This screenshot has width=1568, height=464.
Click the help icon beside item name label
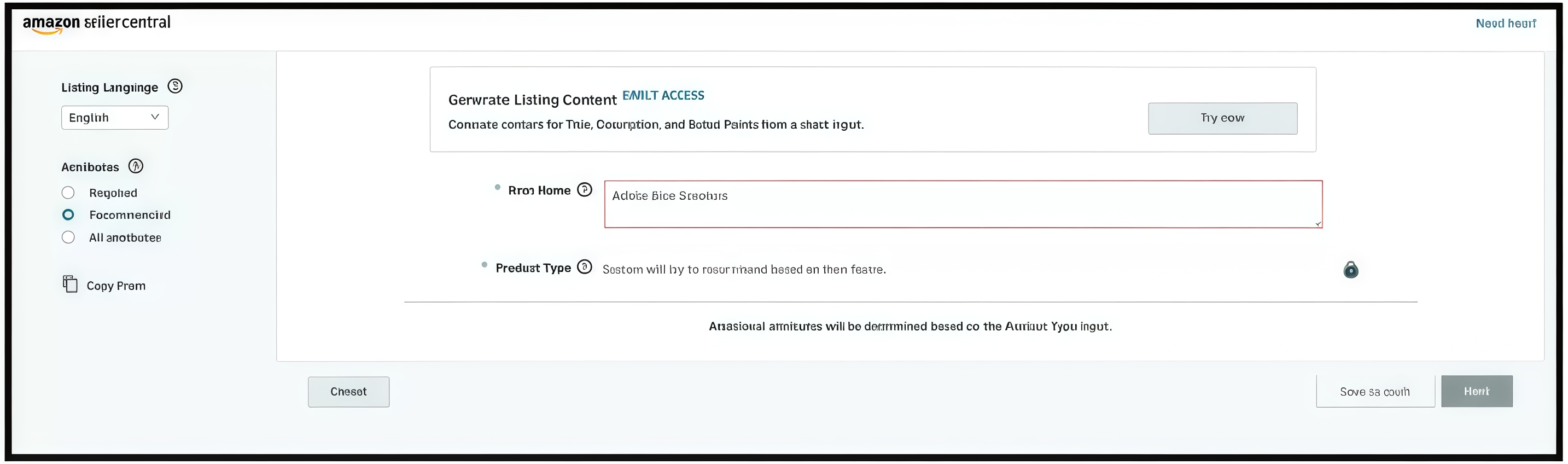coord(584,190)
